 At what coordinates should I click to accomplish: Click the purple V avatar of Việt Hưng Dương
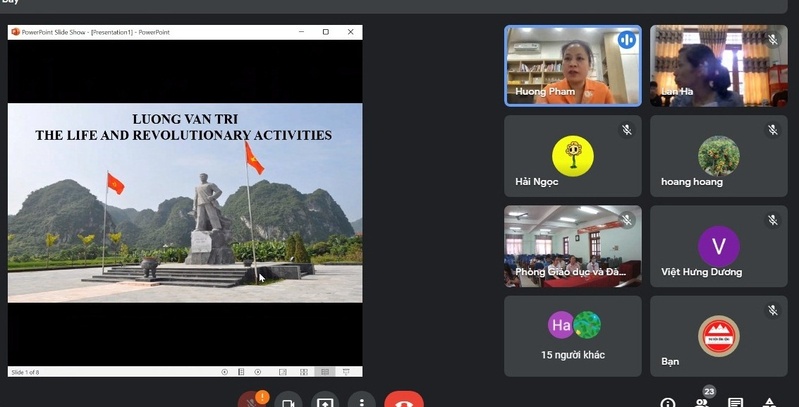point(719,246)
